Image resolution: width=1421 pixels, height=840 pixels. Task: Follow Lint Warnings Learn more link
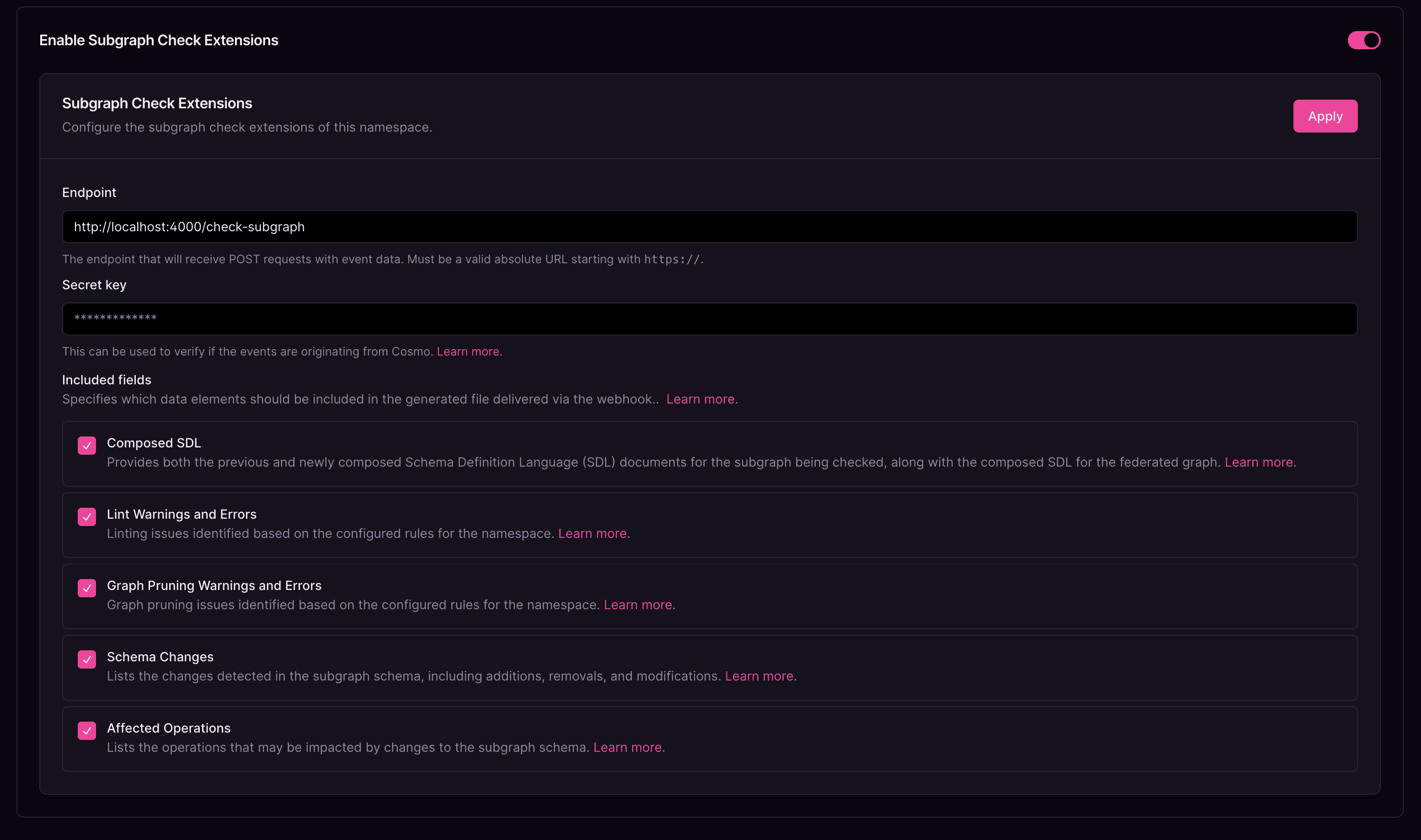click(592, 534)
